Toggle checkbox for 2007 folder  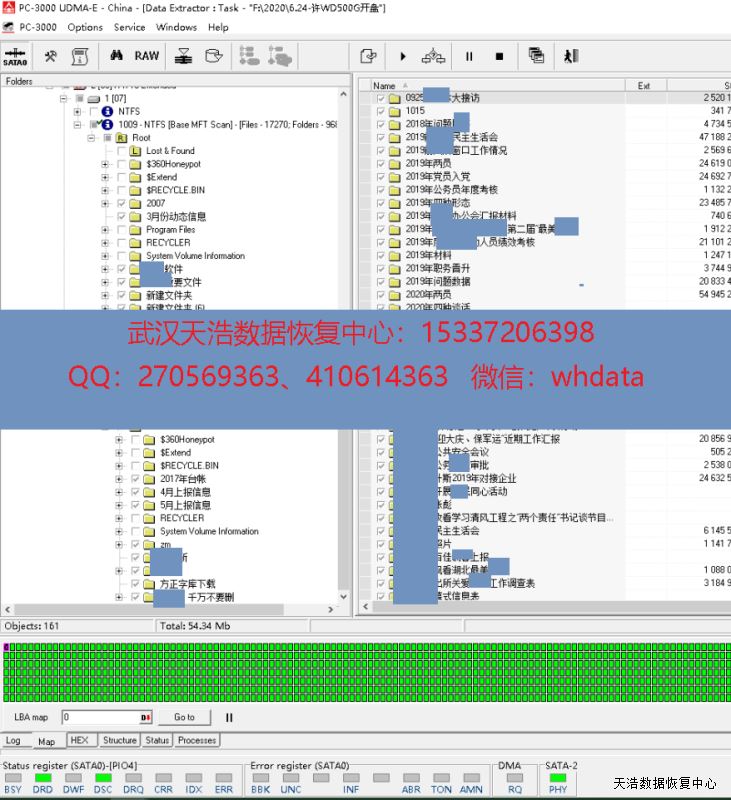[121, 203]
